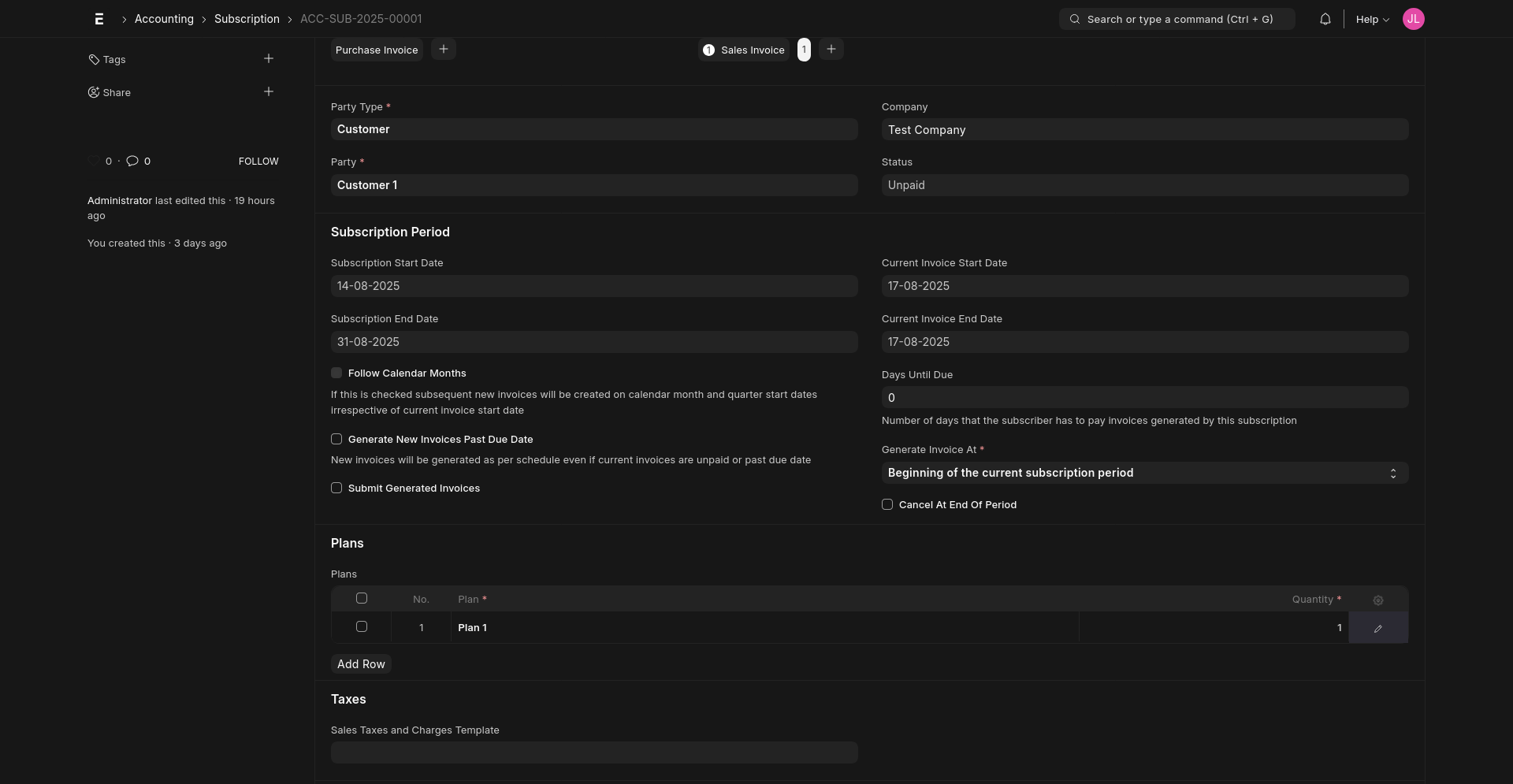Navigate to Accounting in the breadcrumb
This screenshot has width=1513, height=784.
164,19
